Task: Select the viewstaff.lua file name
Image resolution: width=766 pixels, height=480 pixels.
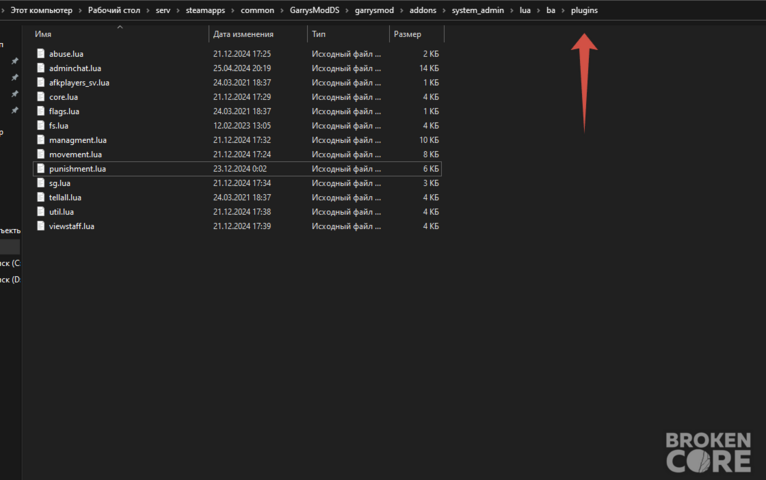Action: [71, 226]
